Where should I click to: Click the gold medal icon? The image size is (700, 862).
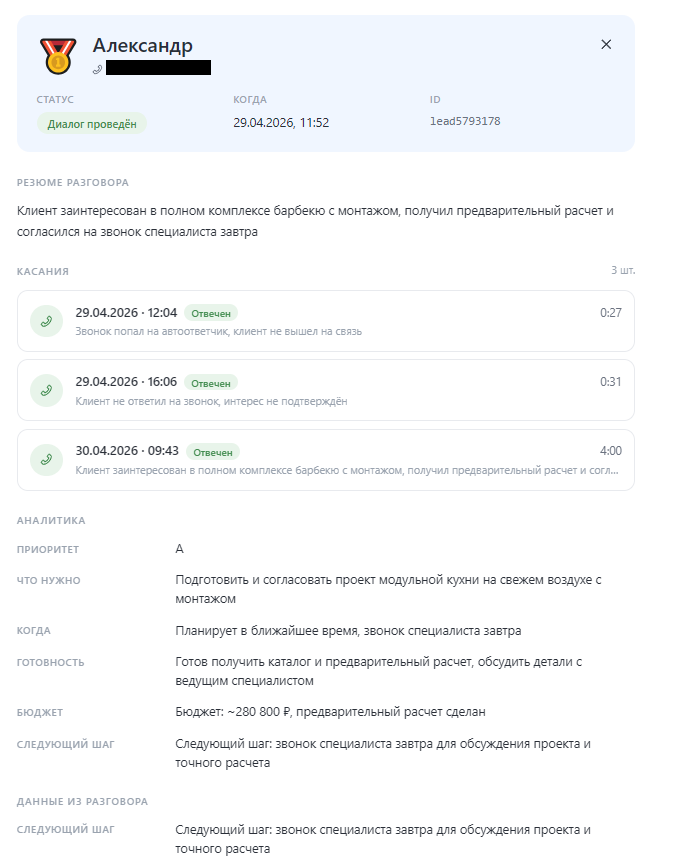pos(58,56)
